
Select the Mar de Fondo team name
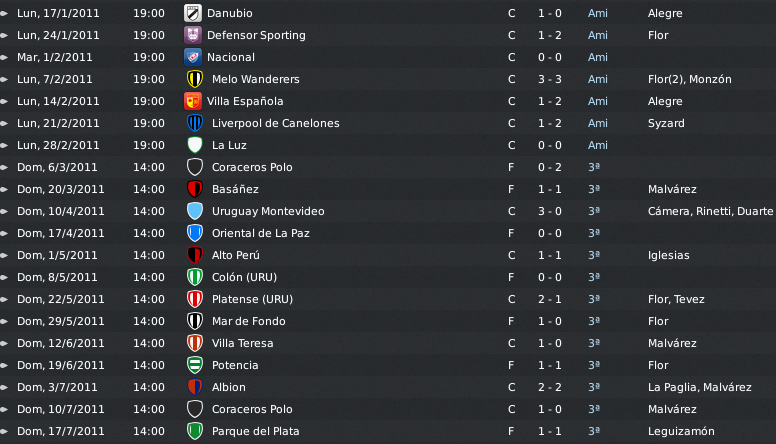click(248, 321)
